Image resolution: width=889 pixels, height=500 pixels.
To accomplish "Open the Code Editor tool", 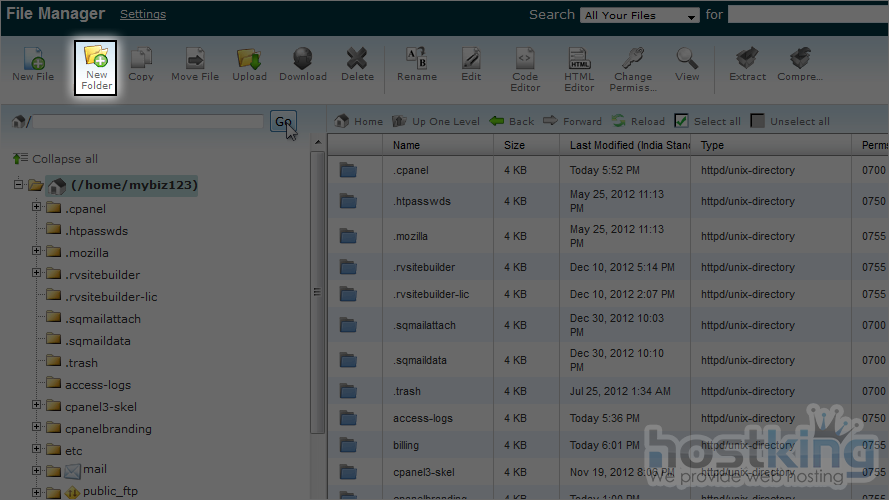I will (525, 67).
